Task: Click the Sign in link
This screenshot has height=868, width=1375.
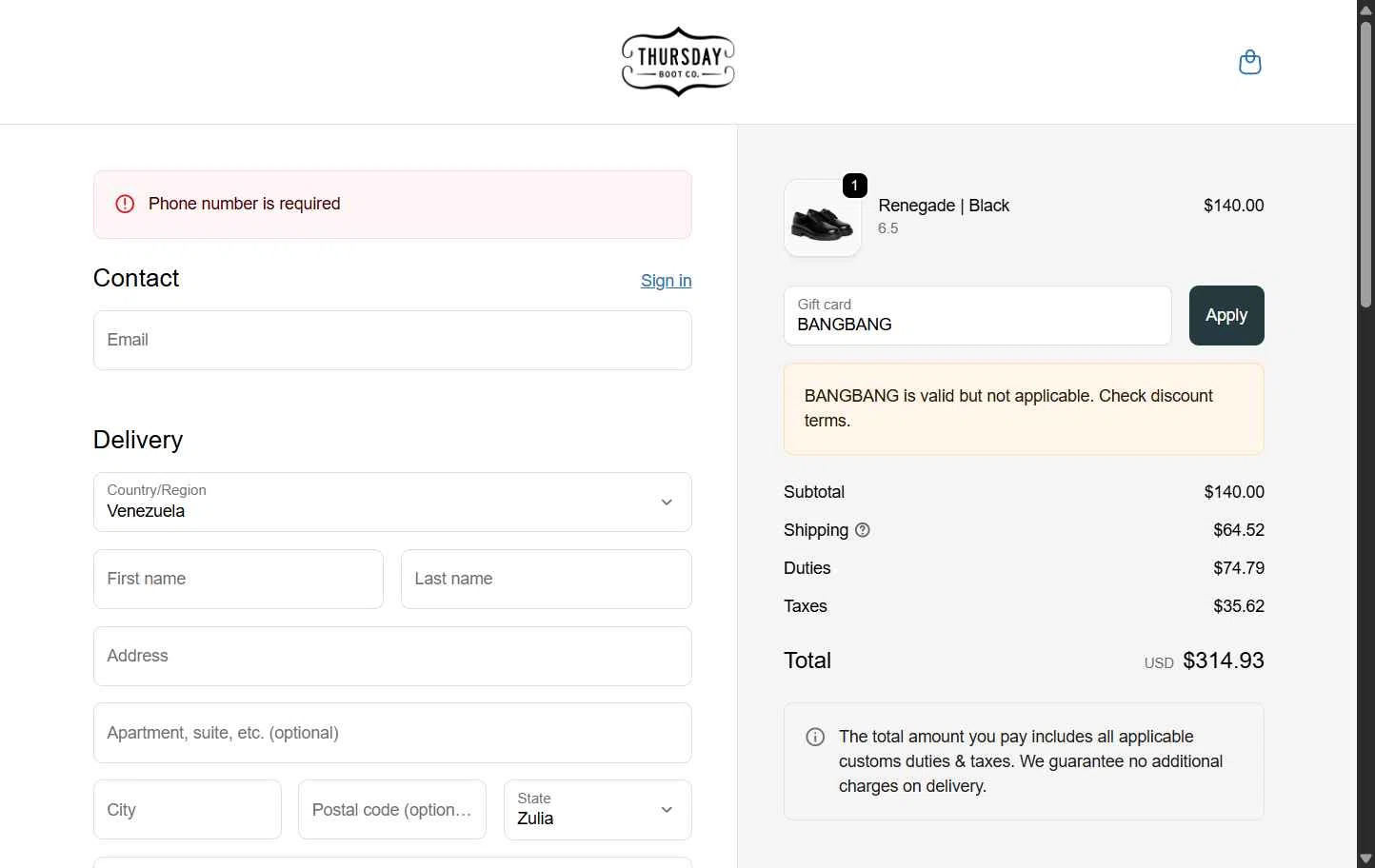Action: [666, 281]
